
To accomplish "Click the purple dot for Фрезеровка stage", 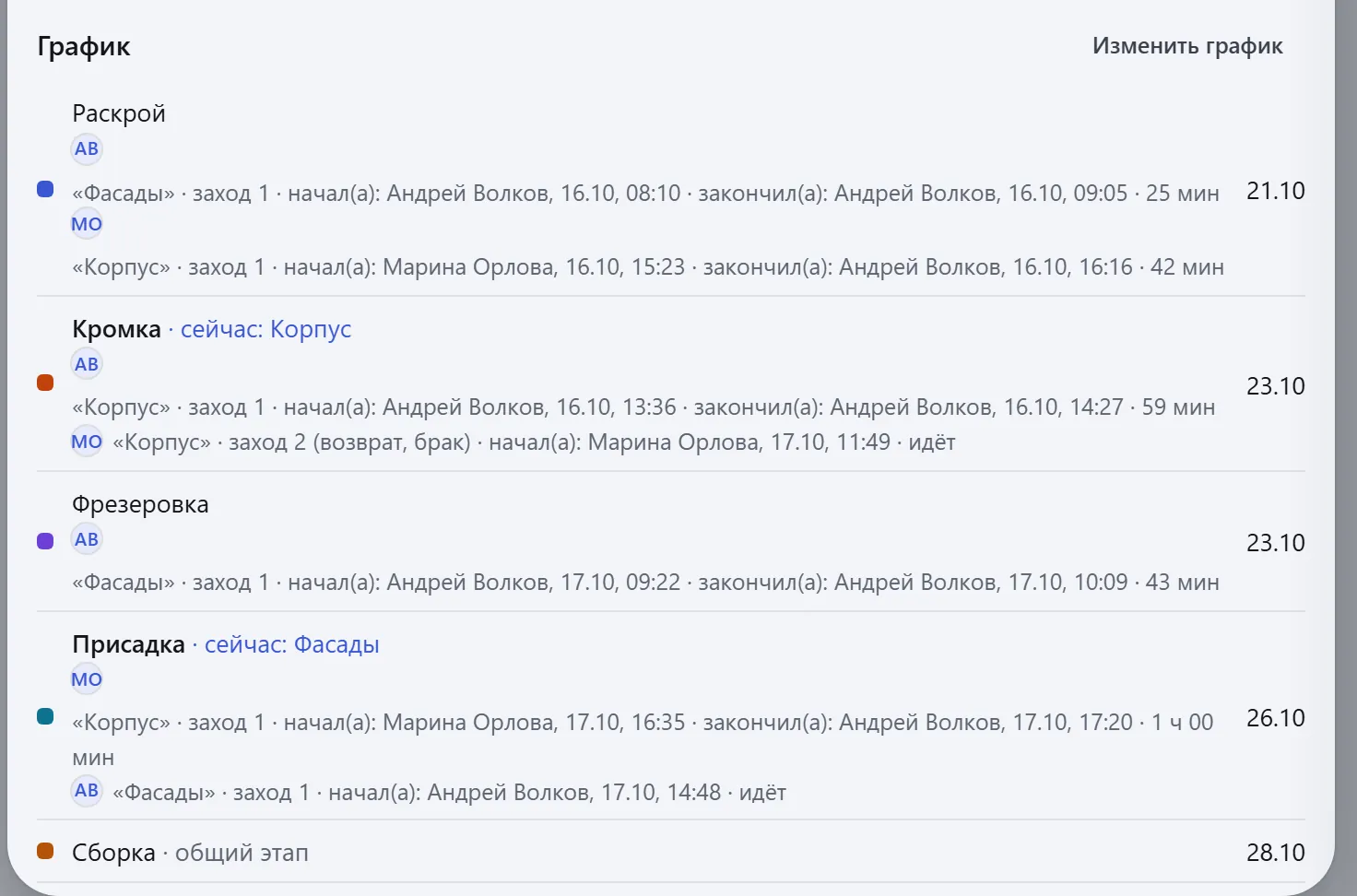I will [x=45, y=541].
